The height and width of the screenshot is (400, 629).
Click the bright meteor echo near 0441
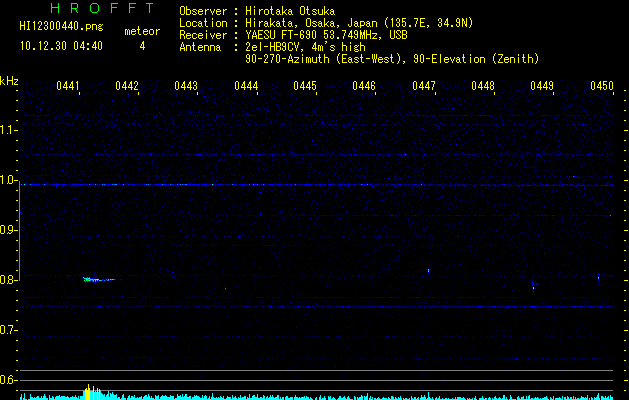pos(99,279)
